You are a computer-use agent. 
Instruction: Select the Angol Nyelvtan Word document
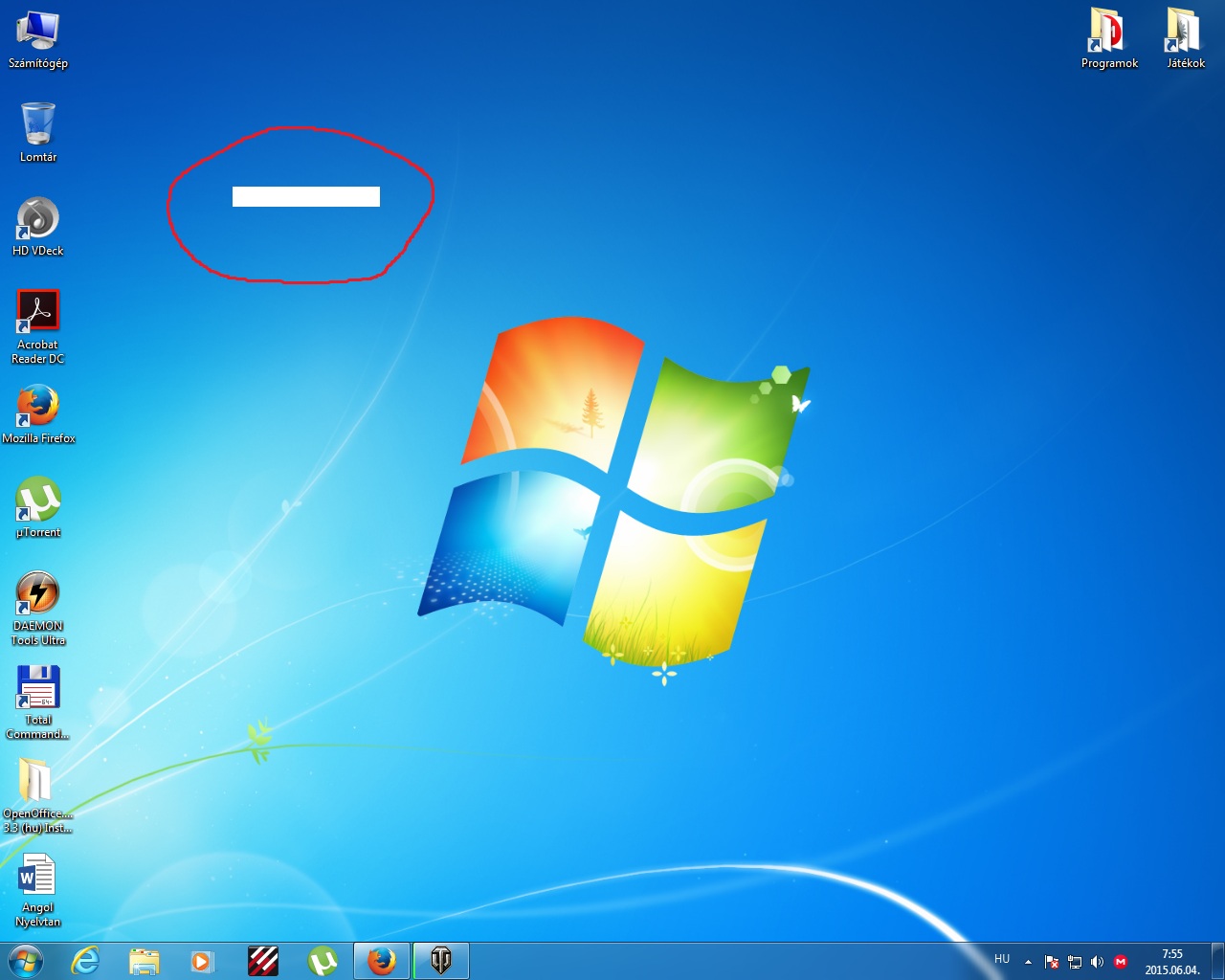38,890
